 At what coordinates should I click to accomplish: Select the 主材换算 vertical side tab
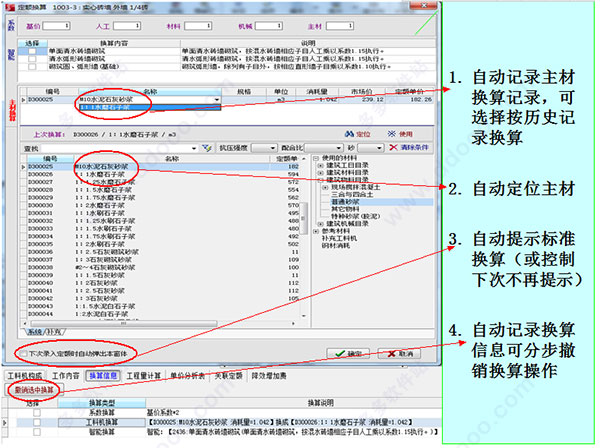click(x=12, y=111)
